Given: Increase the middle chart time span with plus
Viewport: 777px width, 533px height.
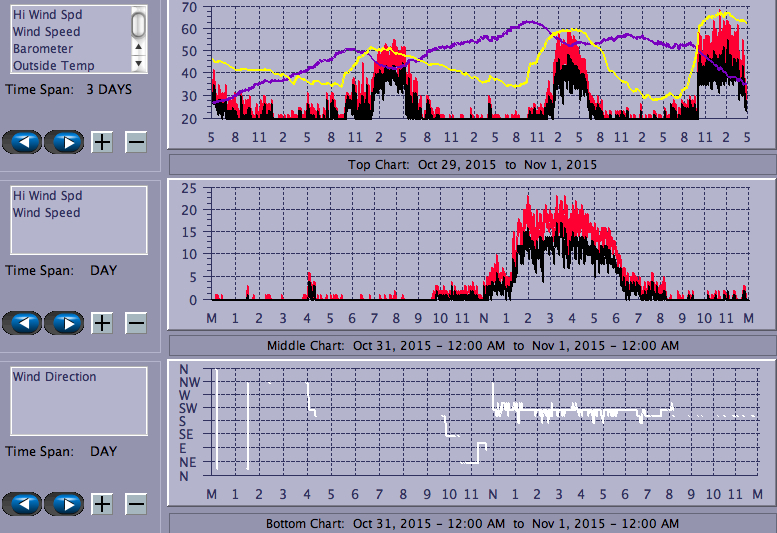Looking at the screenshot, I should [102, 323].
